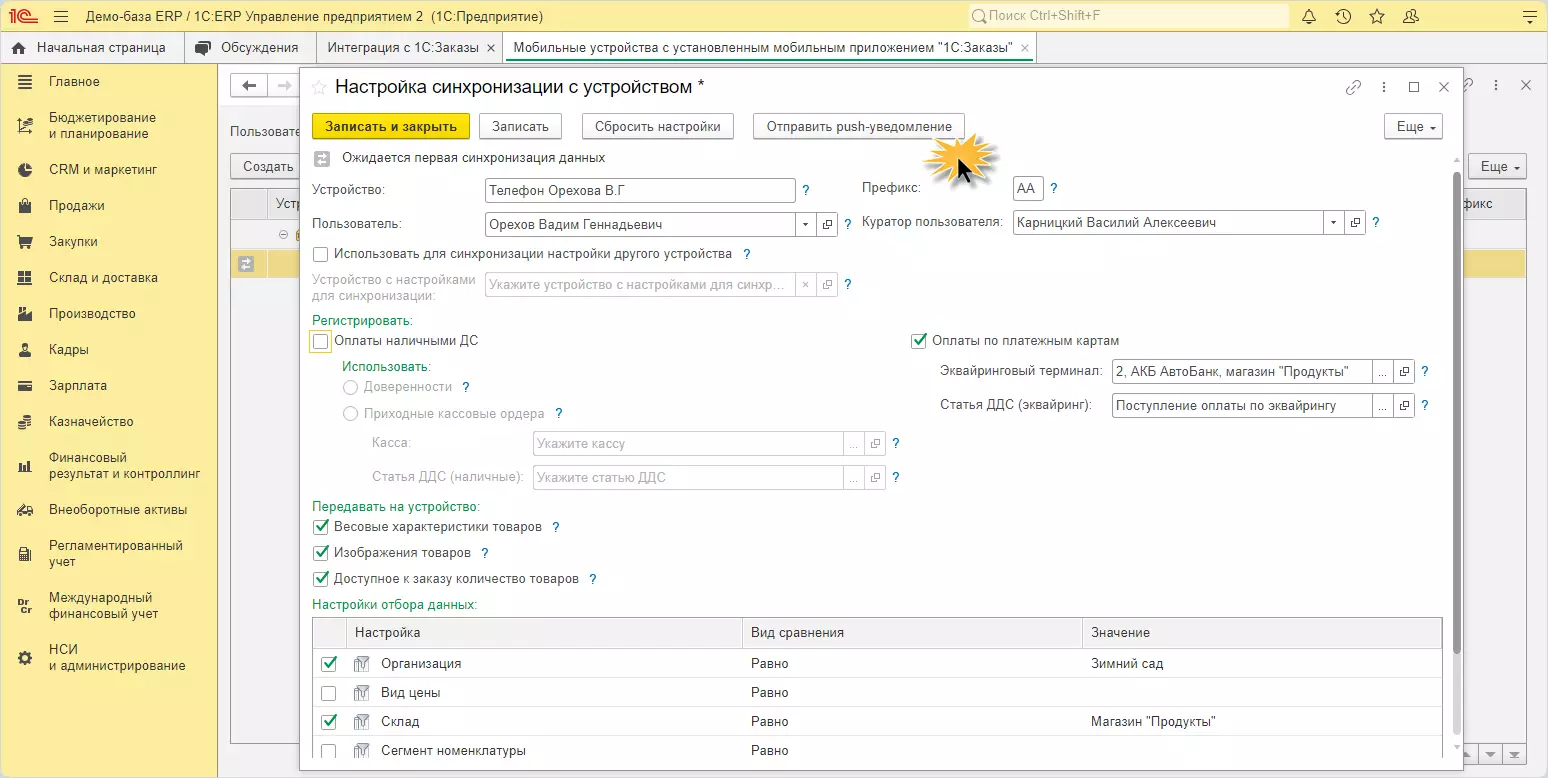The image size is (1548, 778).
Task: Open Пользователь record via open icon
Action: click(827, 224)
